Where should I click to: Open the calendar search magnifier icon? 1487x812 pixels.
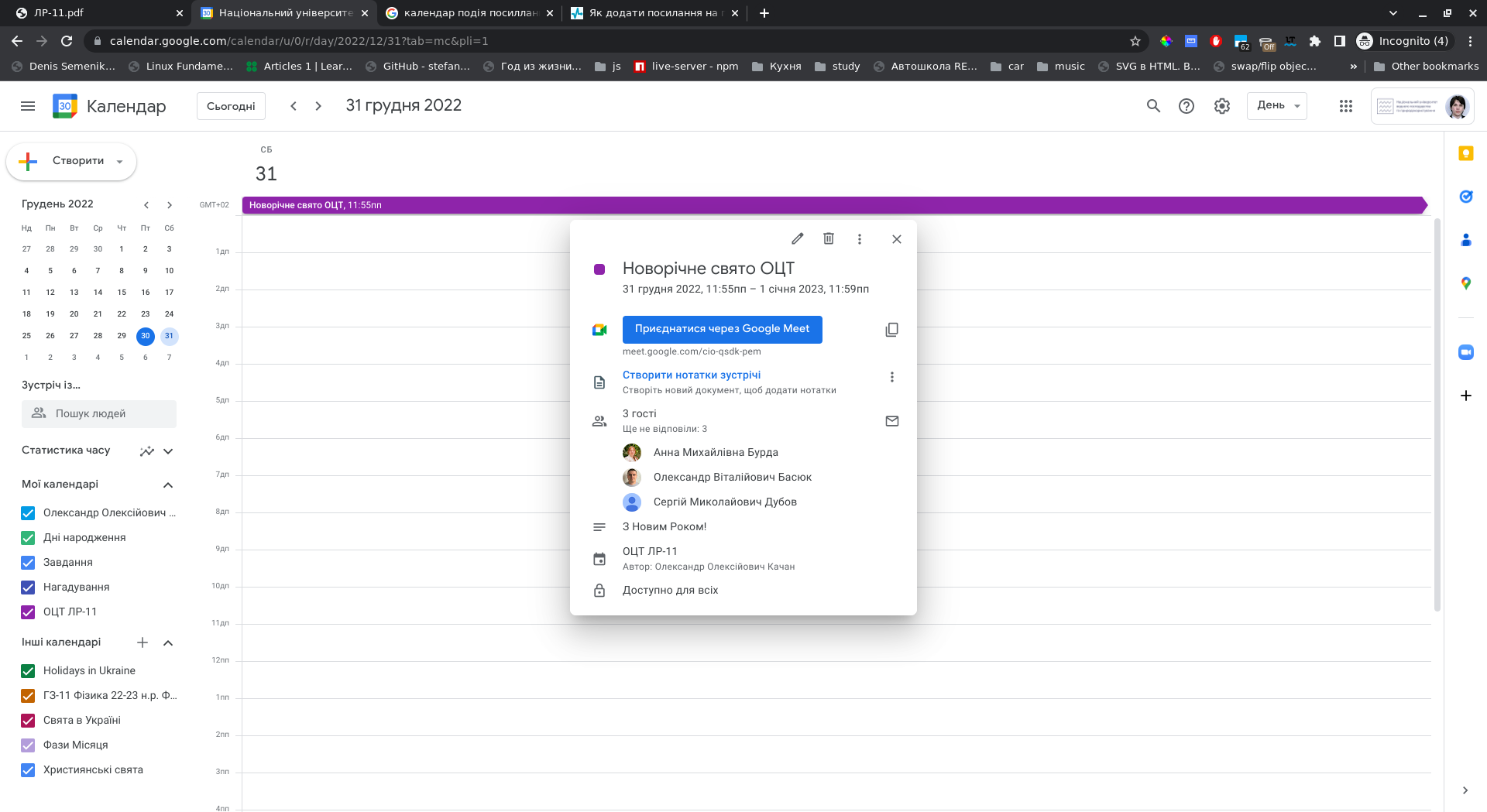click(x=1153, y=106)
